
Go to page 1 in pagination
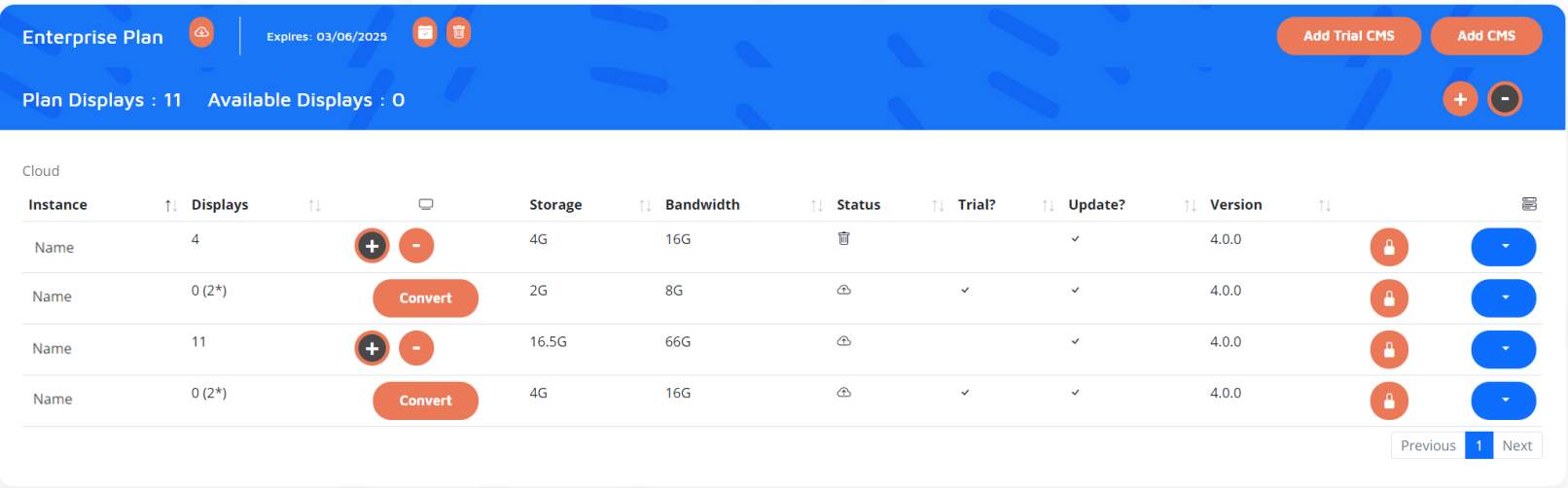[x=1479, y=445]
